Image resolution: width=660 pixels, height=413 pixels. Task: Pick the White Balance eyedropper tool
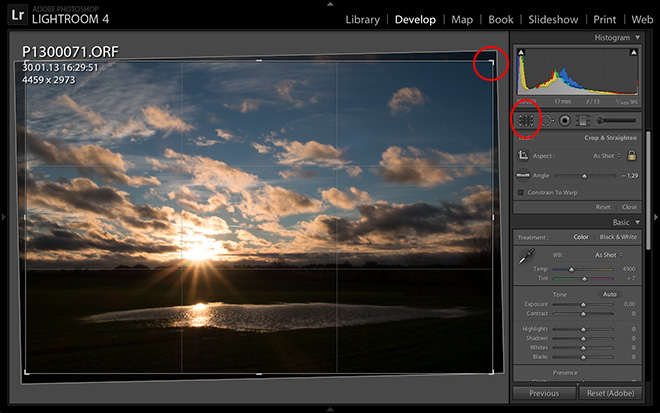[x=525, y=258]
